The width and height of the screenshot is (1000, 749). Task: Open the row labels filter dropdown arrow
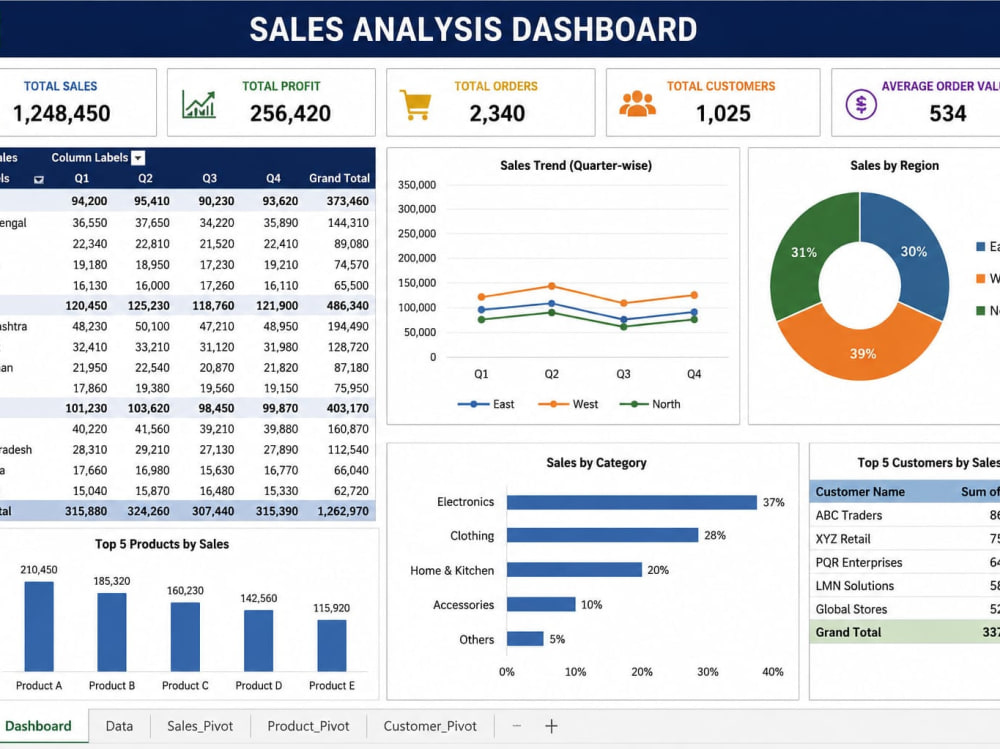pos(39,179)
